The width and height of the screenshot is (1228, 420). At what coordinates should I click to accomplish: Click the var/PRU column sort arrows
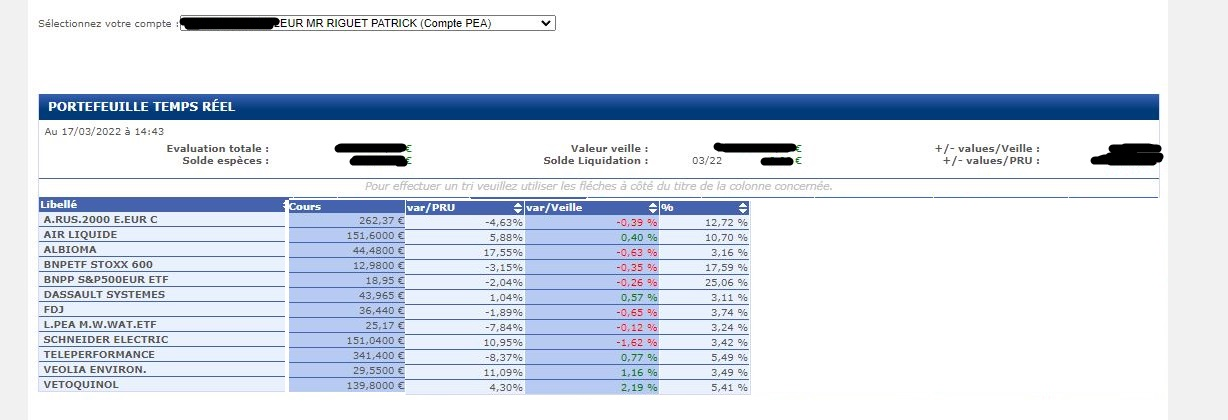tap(517, 207)
